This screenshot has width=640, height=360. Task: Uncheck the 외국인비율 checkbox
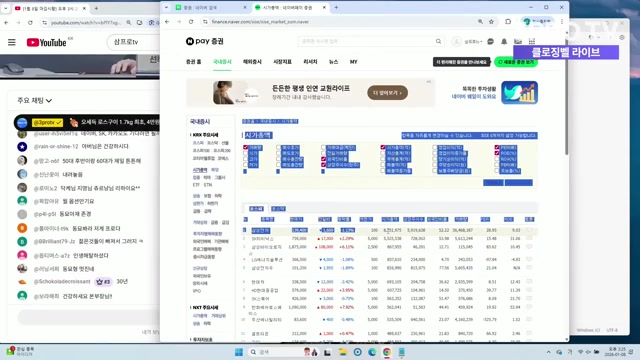coord(323,159)
